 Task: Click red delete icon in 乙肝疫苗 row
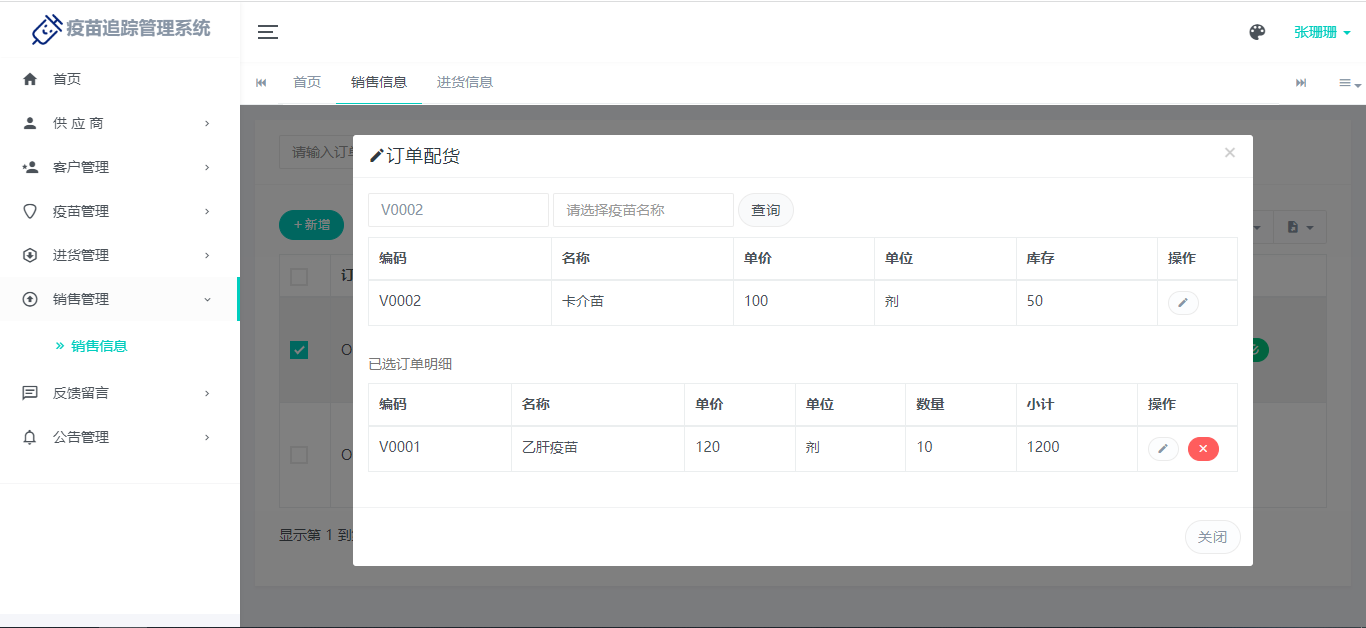click(x=1203, y=449)
